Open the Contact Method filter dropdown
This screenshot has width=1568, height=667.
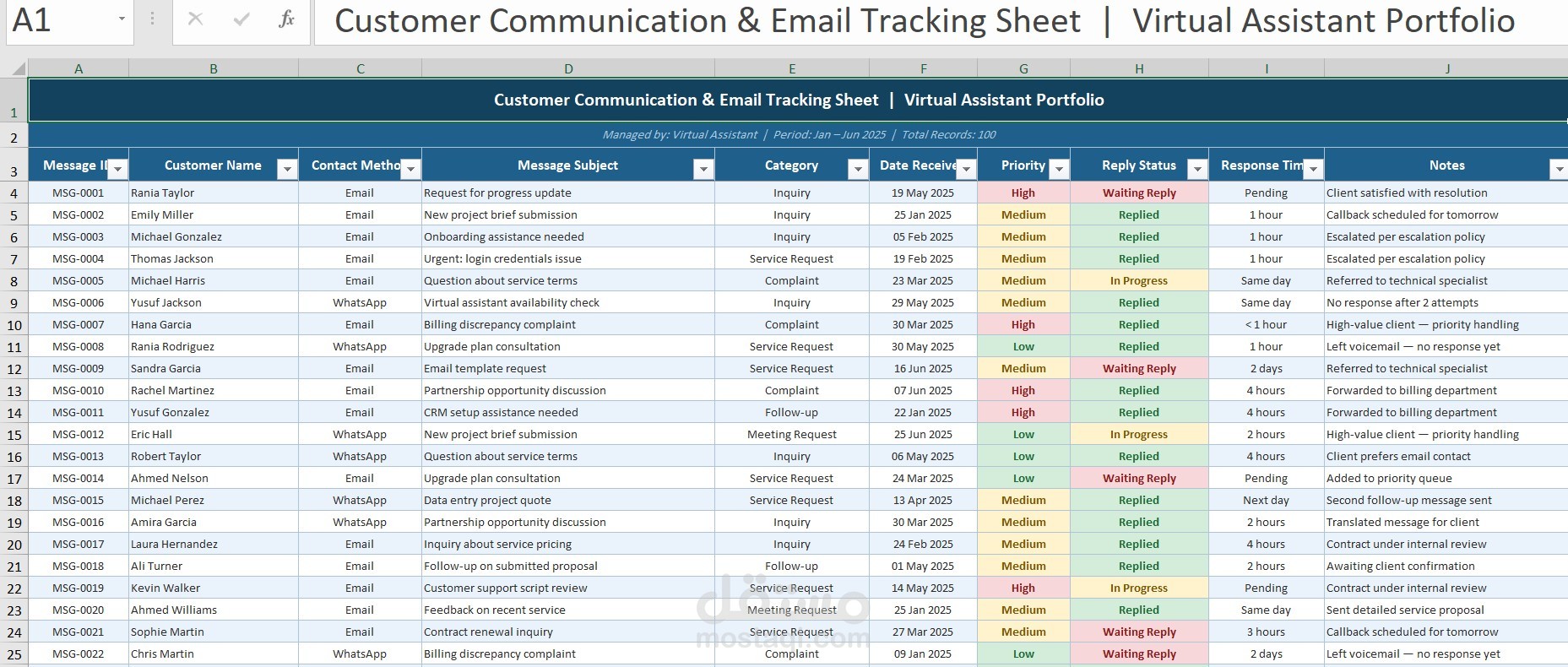pyautogui.click(x=410, y=170)
